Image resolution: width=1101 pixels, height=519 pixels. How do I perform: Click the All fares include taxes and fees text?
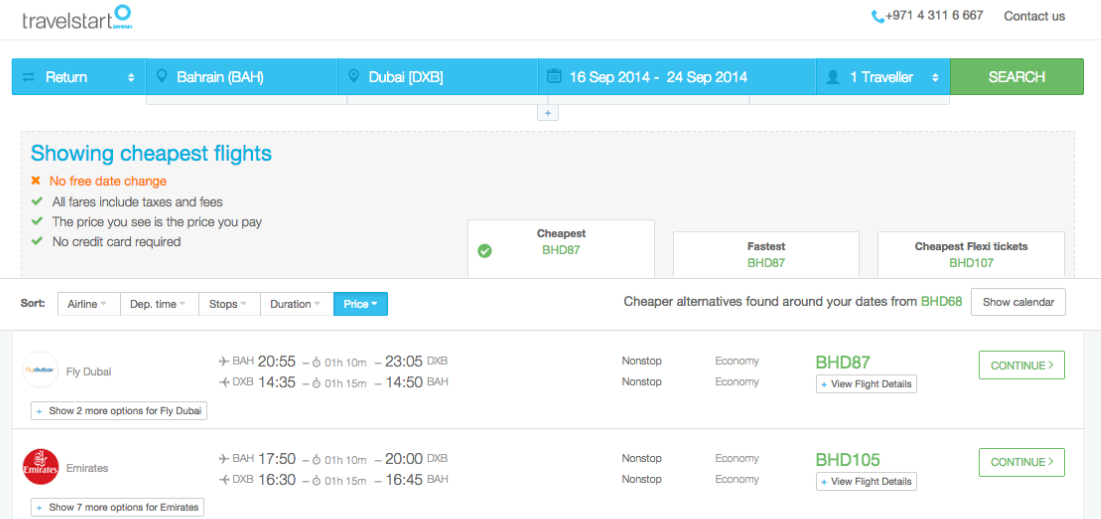pyautogui.click(x=137, y=202)
